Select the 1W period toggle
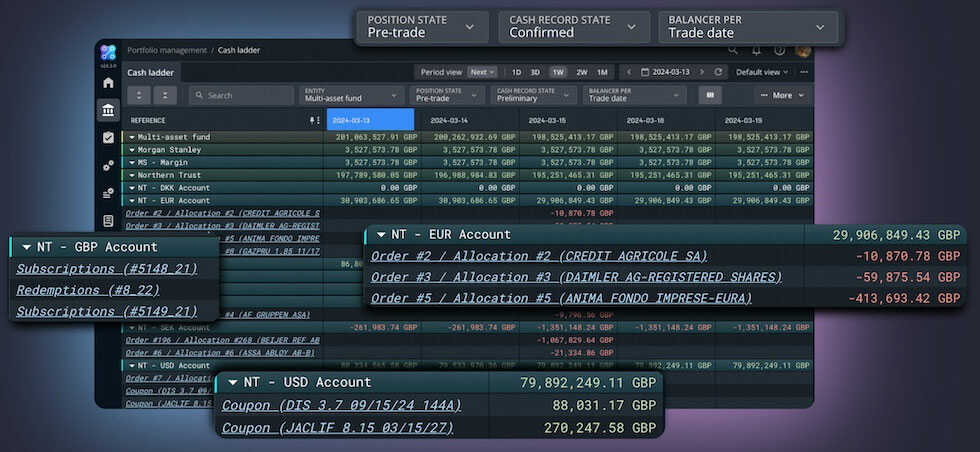Viewport: 980px width, 452px height. click(558, 72)
